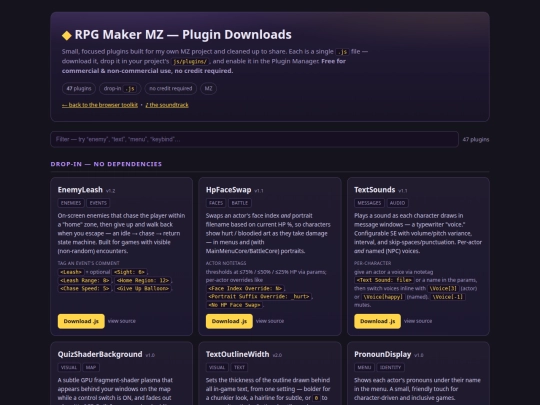Select the FACES tag on HpFaceSwap
This screenshot has width=540, height=405.
coord(216,203)
